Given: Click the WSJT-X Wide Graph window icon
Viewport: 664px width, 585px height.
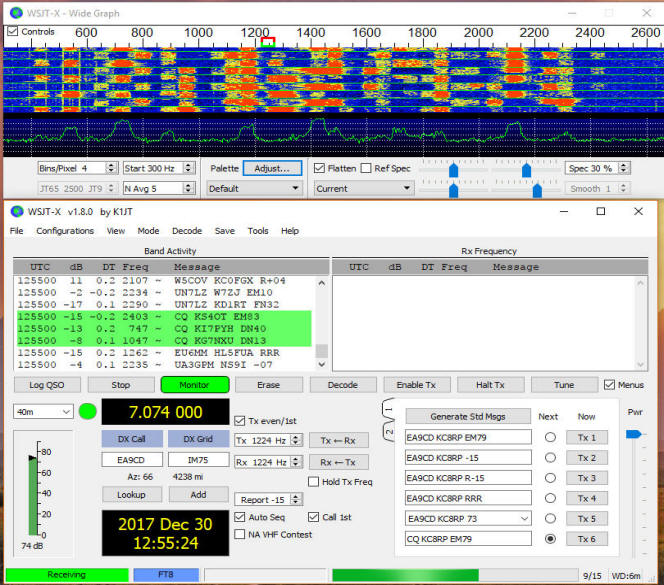Looking at the screenshot, I should pos(16,13).
